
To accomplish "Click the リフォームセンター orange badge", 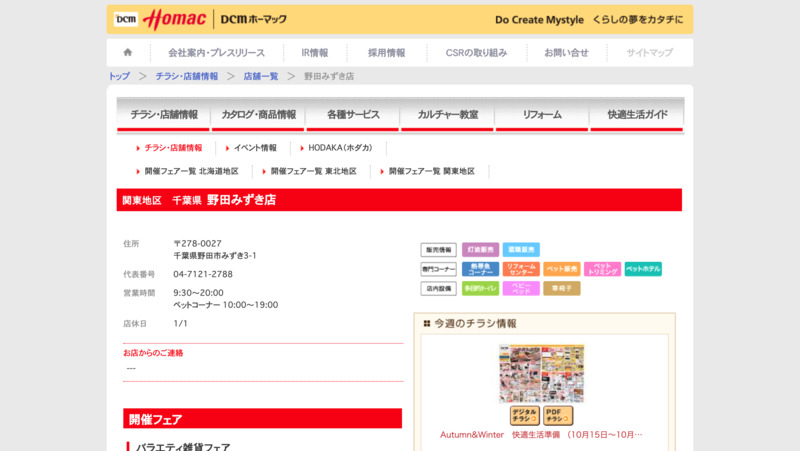I will [521, 269].
